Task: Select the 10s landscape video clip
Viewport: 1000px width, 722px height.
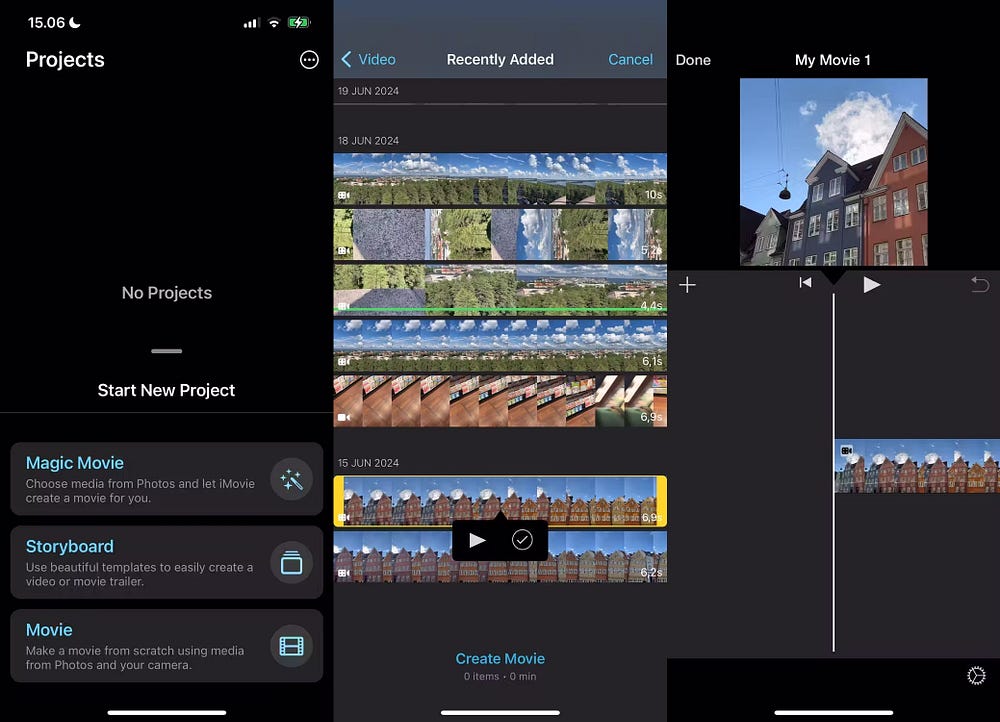Action: click(500, 179)
